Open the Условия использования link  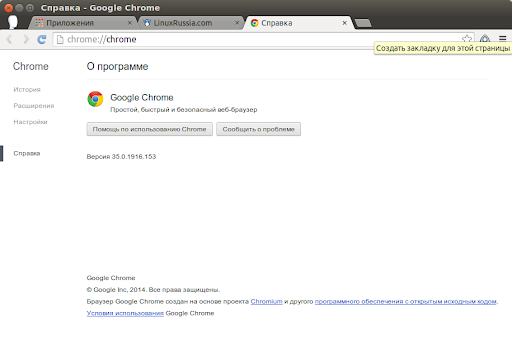(x=125, y=313)
